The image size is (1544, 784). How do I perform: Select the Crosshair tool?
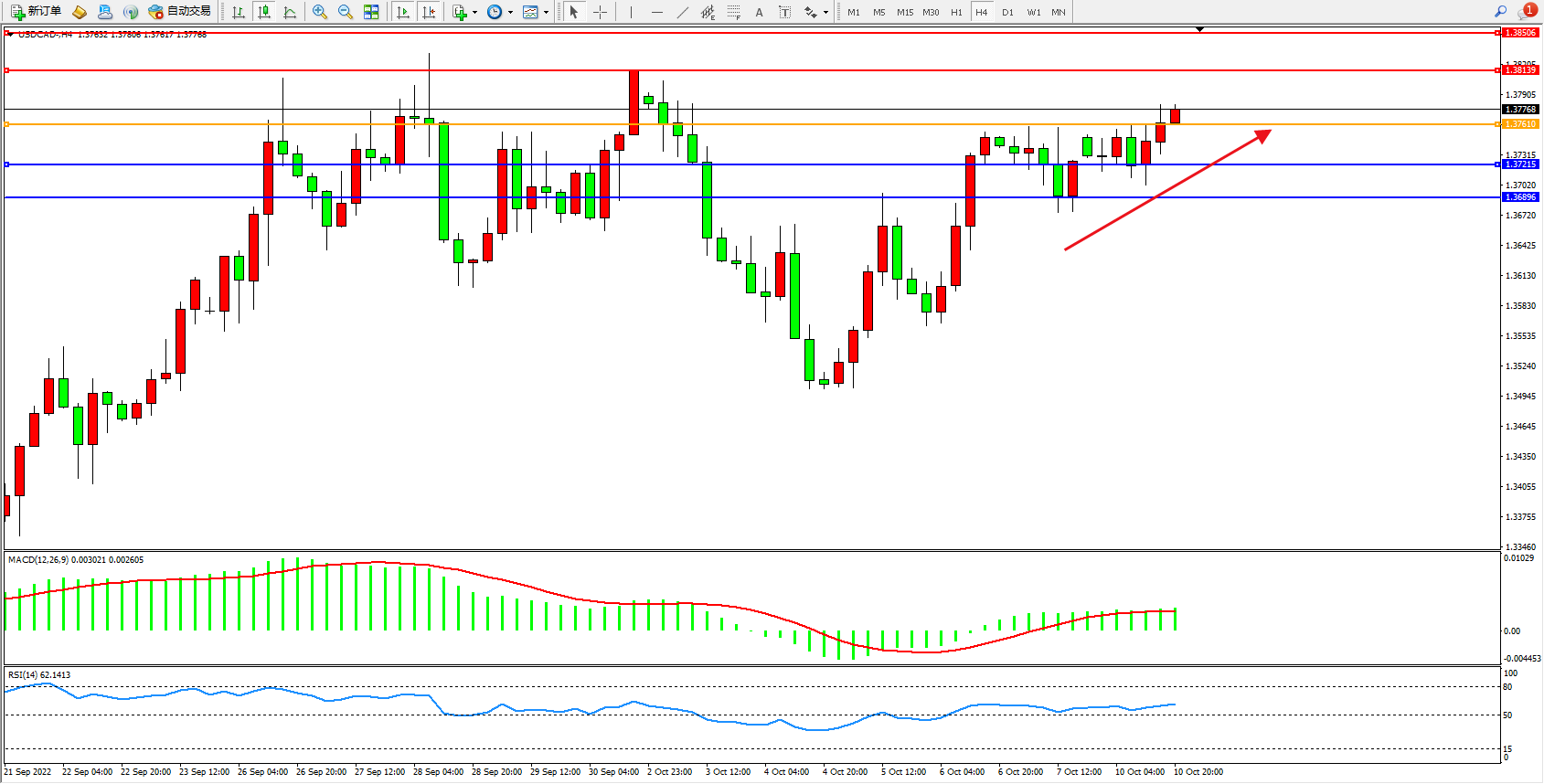[600, 12]
